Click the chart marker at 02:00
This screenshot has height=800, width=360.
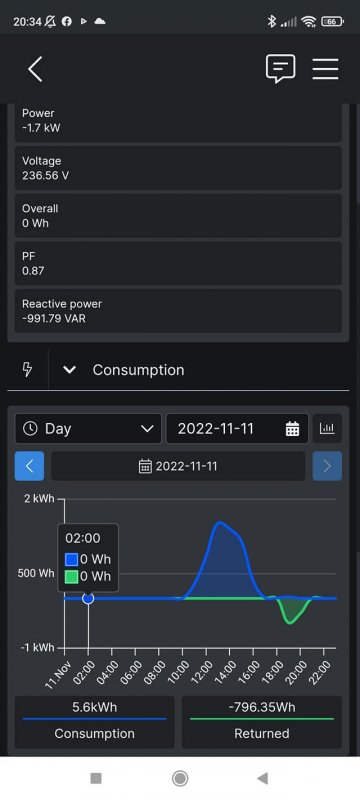point(88,598)
